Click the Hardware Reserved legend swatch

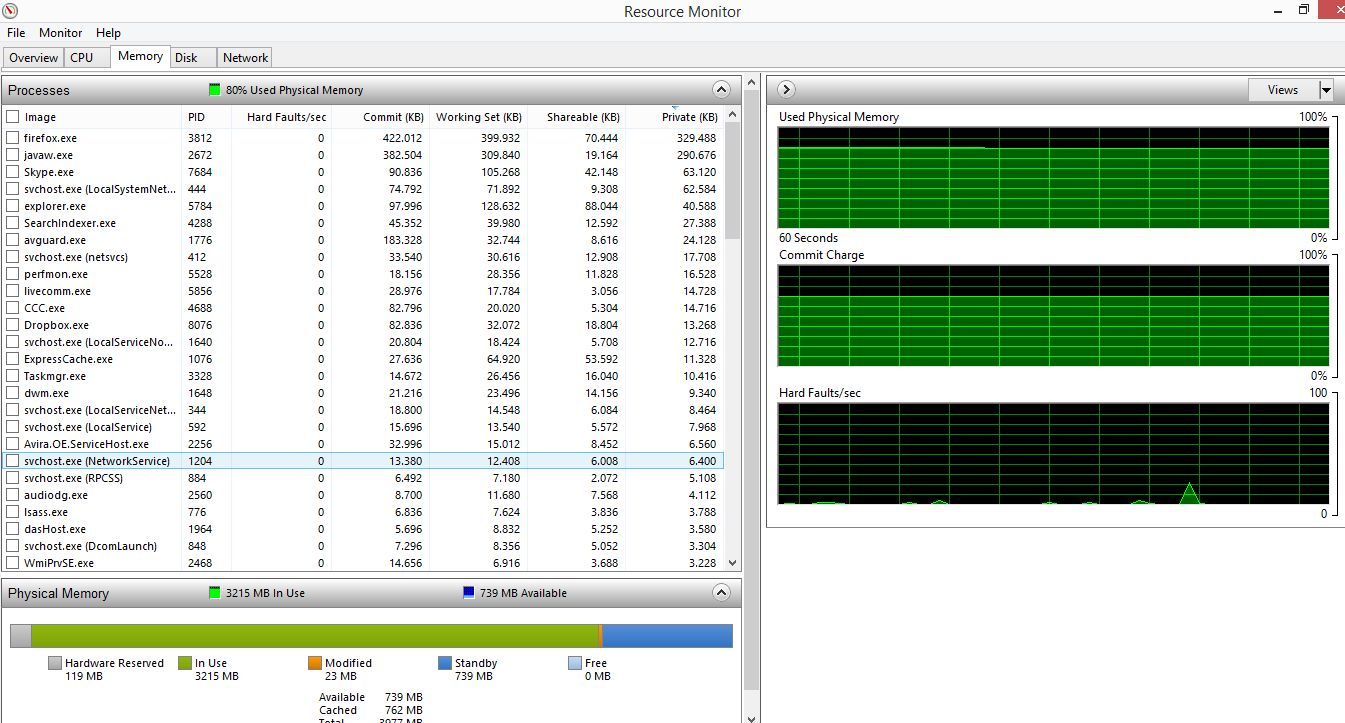pyautogui.click(x=55, y=663)
